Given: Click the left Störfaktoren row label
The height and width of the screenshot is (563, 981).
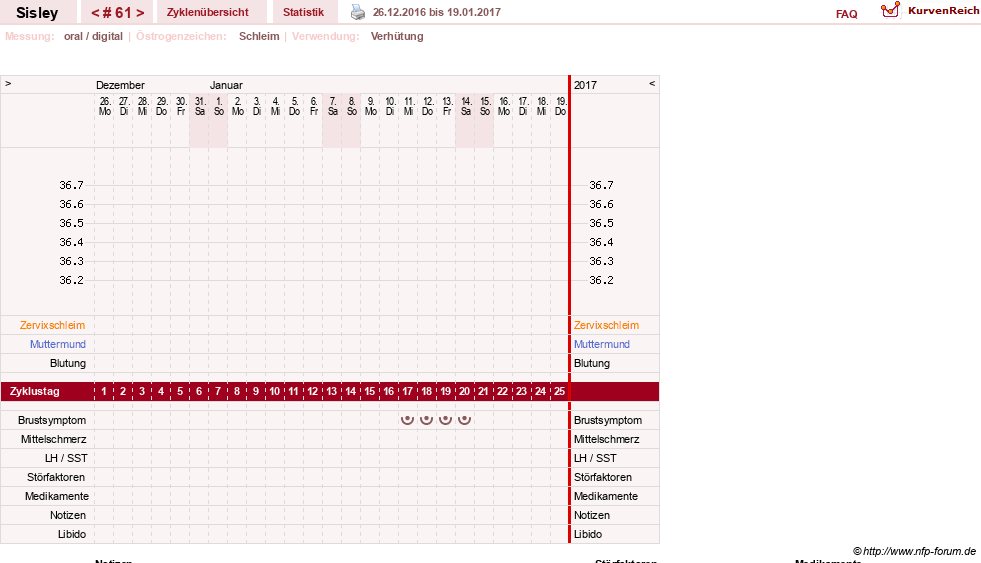Looking at the screenshot, I should coord(56,477).
